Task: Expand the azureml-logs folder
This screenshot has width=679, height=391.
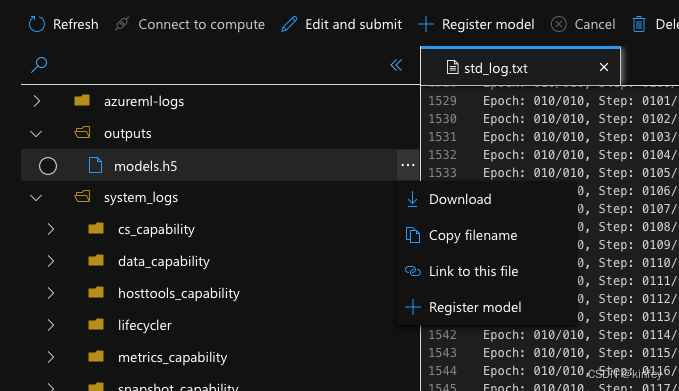Action: [x=37, y=101]
